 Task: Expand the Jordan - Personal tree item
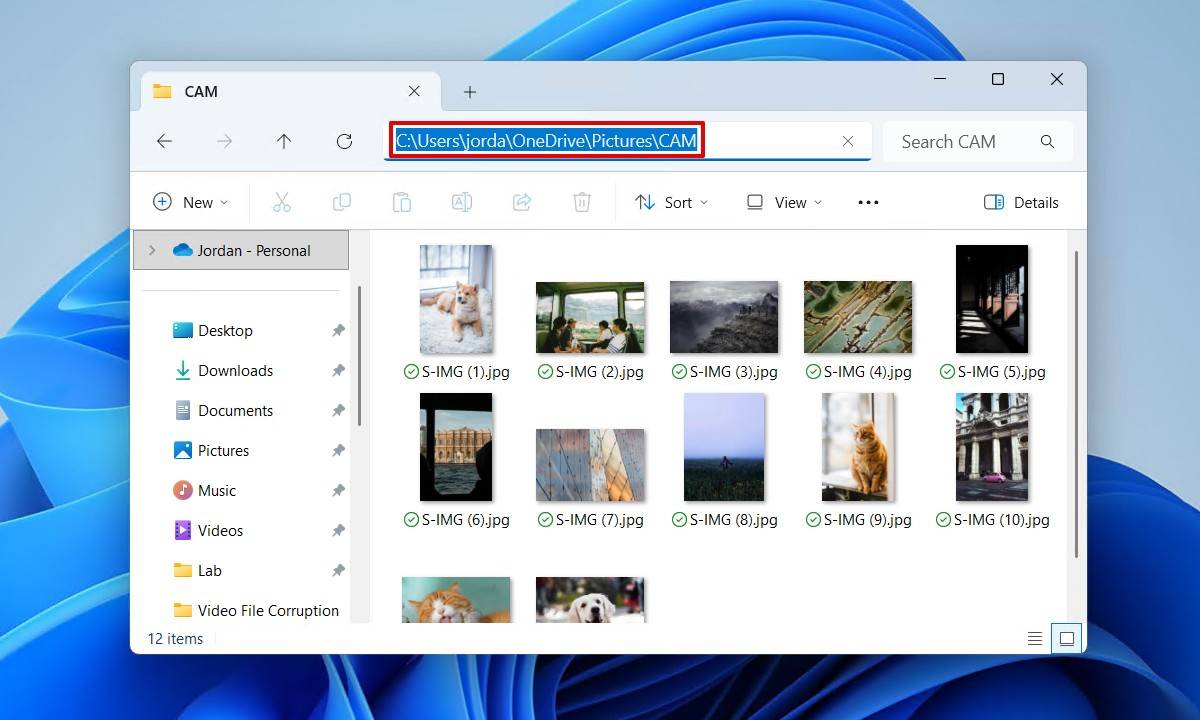[x=150, y=249]
